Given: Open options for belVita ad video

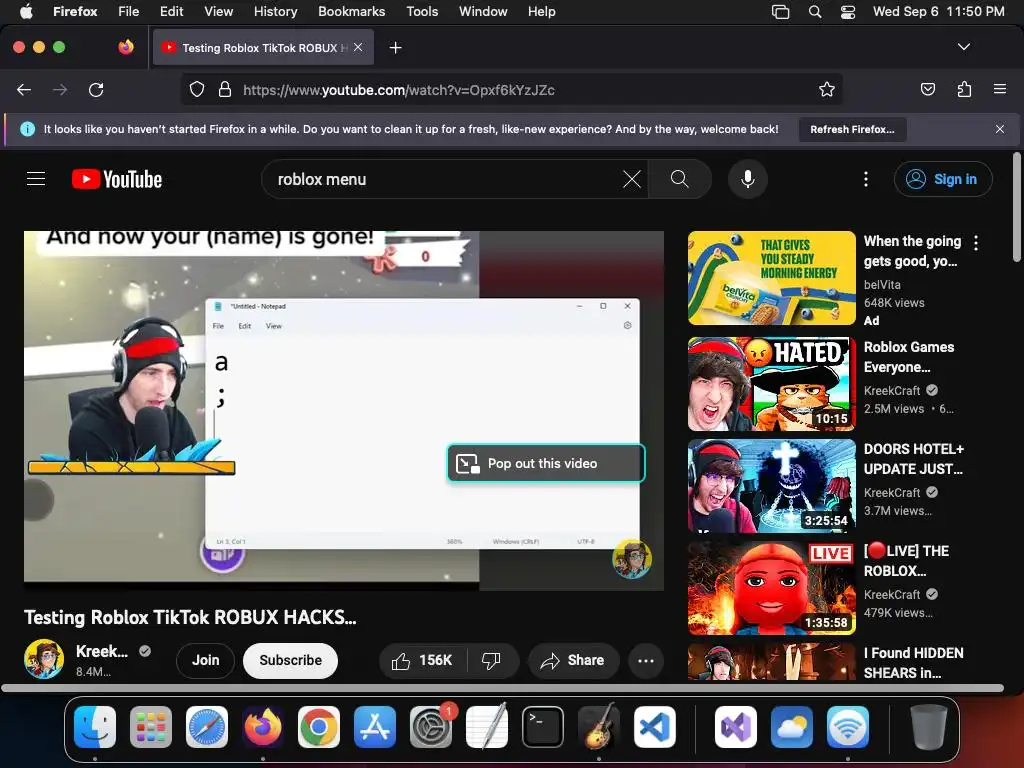Looking at the screenshot, I should click(x=976, y=243).
